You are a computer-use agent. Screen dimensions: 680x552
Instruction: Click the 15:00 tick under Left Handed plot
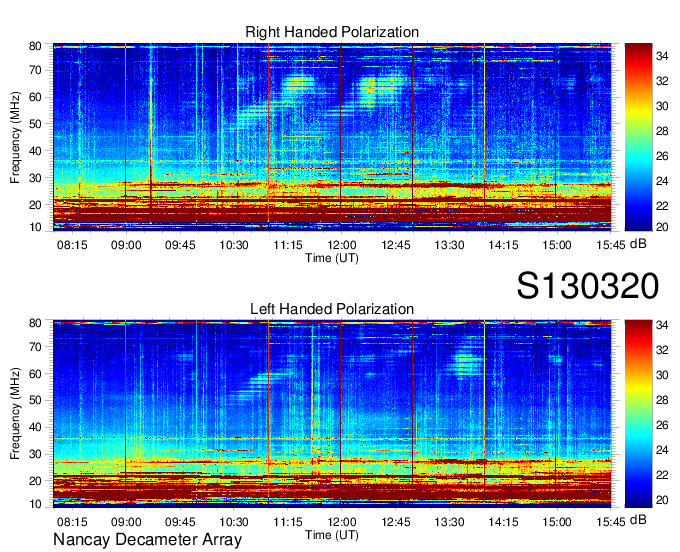pos(557,522)
